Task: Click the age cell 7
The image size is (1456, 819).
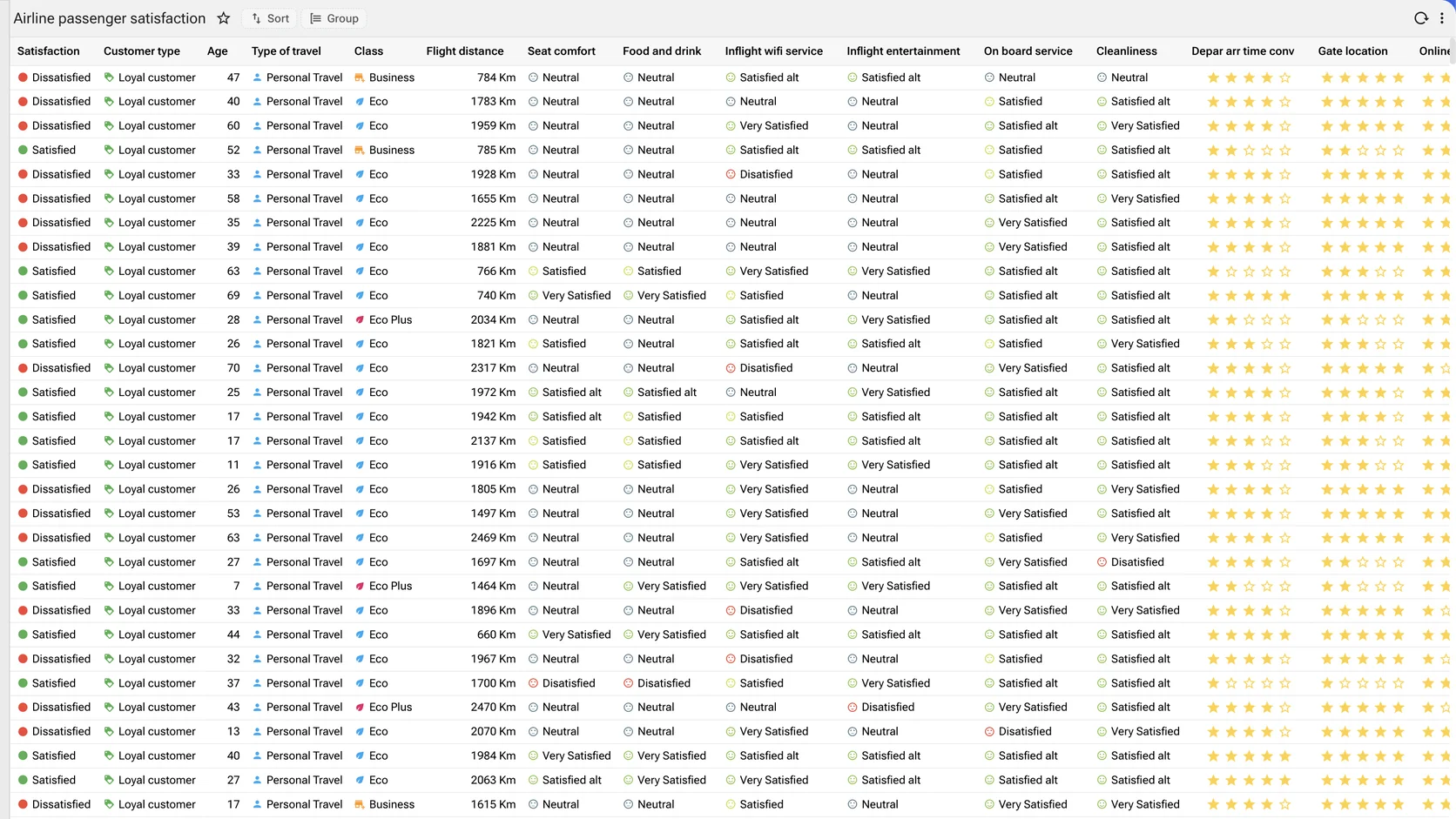Action: pyautogui.click(x=236, y=587)
